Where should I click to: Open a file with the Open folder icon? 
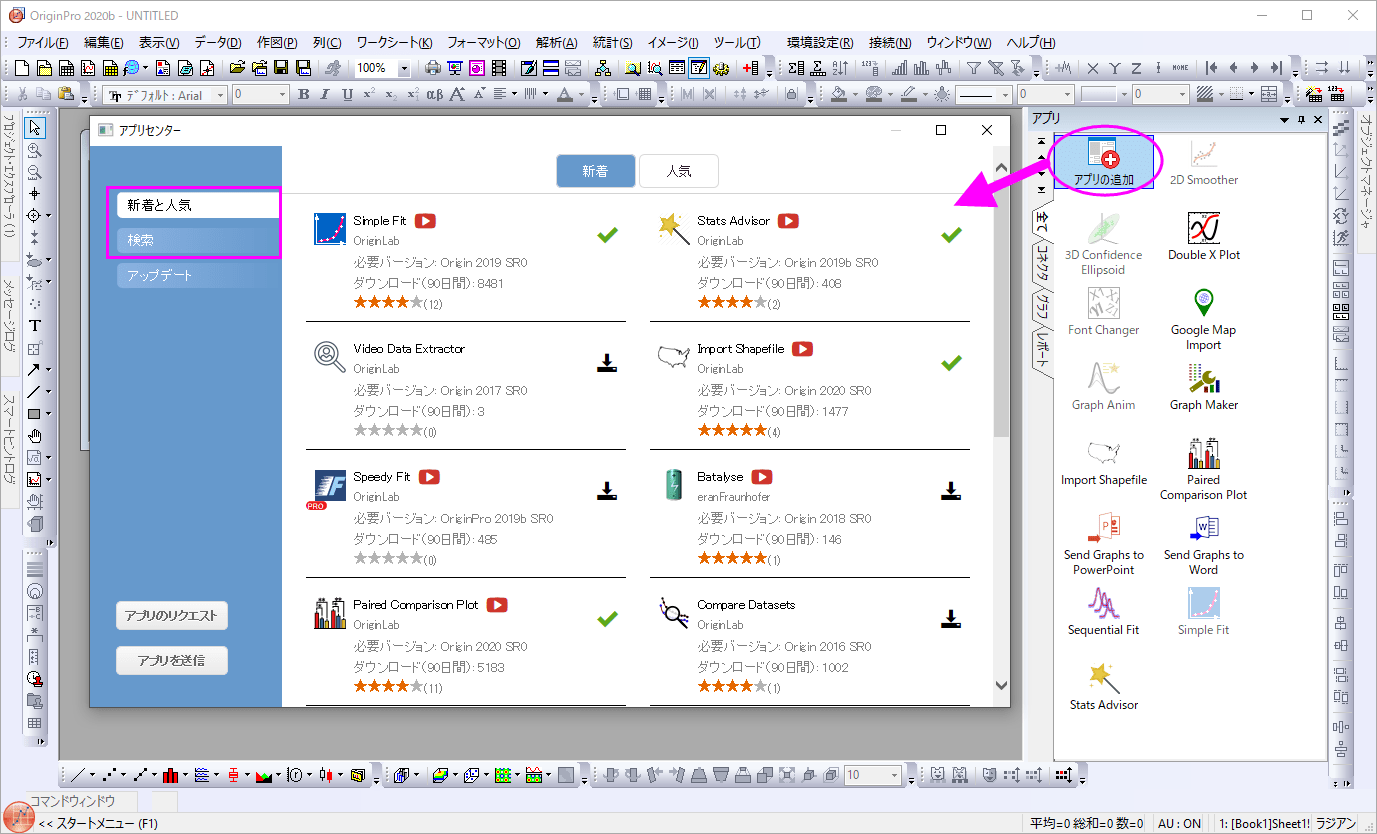[237, 68]
